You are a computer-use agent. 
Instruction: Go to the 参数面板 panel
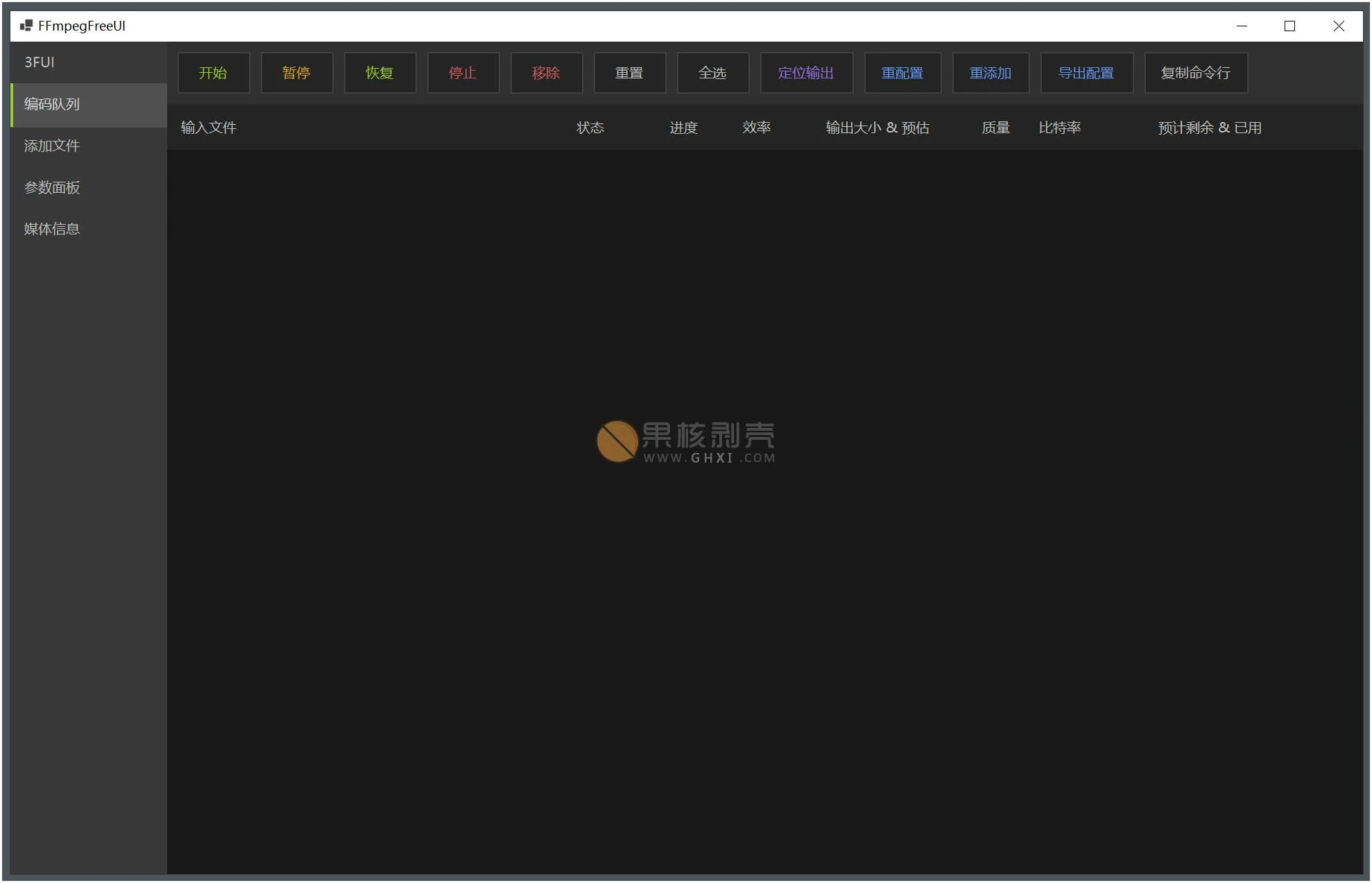coord(51,188)
